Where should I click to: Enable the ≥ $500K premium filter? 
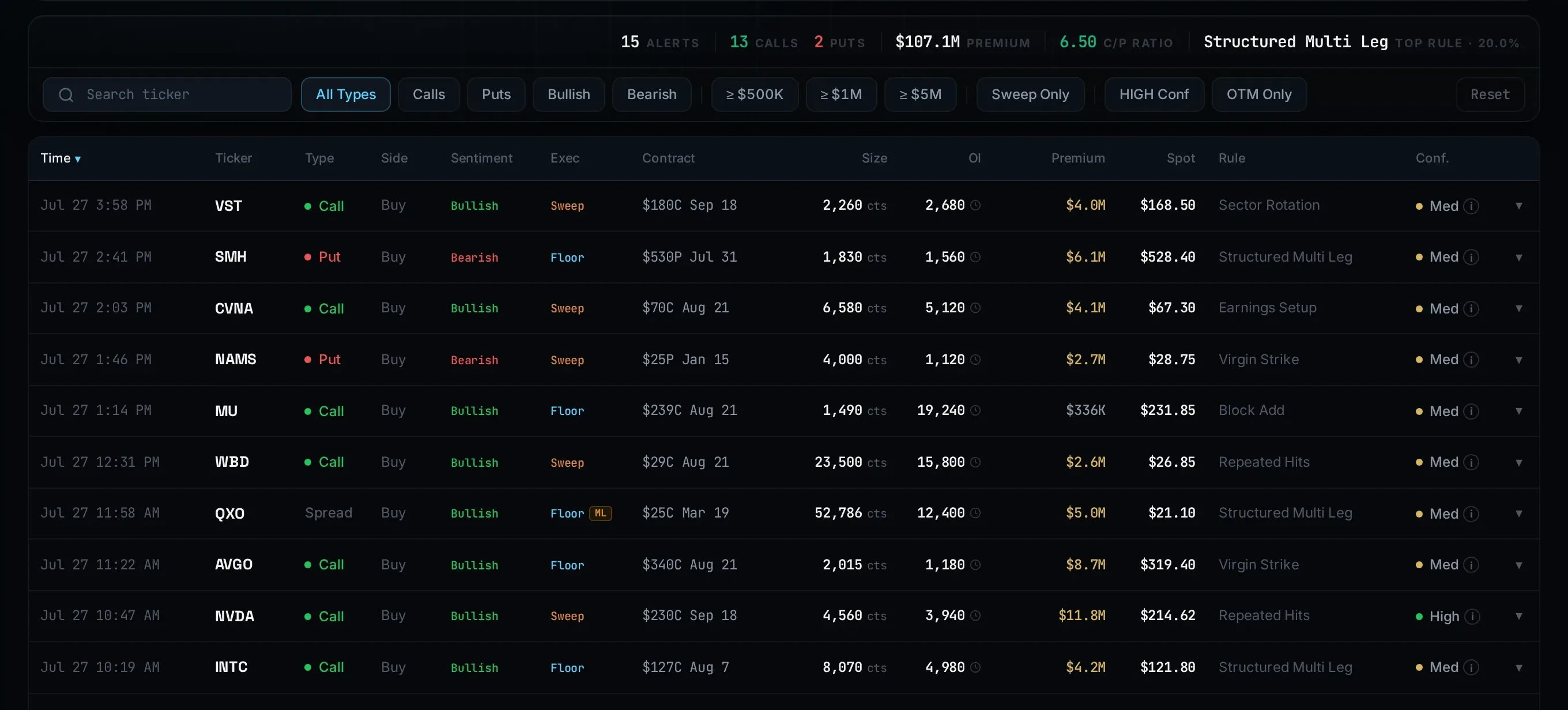[x=754, y=95]
